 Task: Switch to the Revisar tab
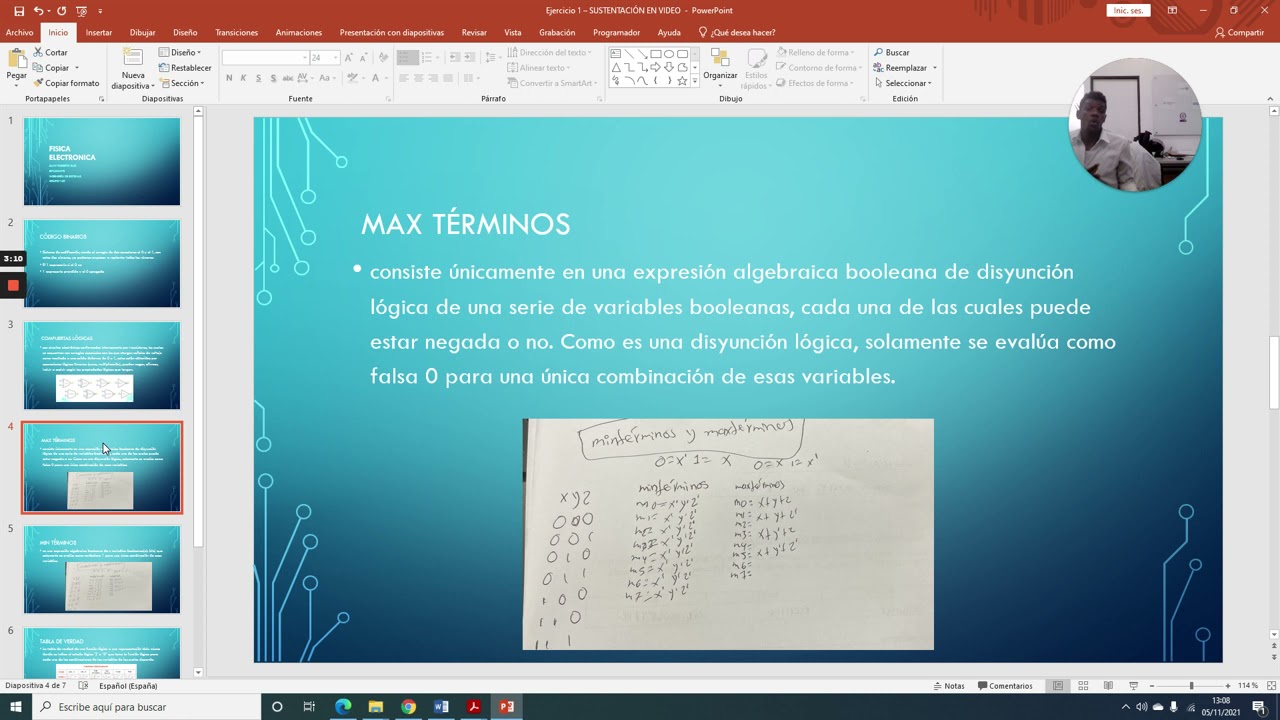point(474,32)
